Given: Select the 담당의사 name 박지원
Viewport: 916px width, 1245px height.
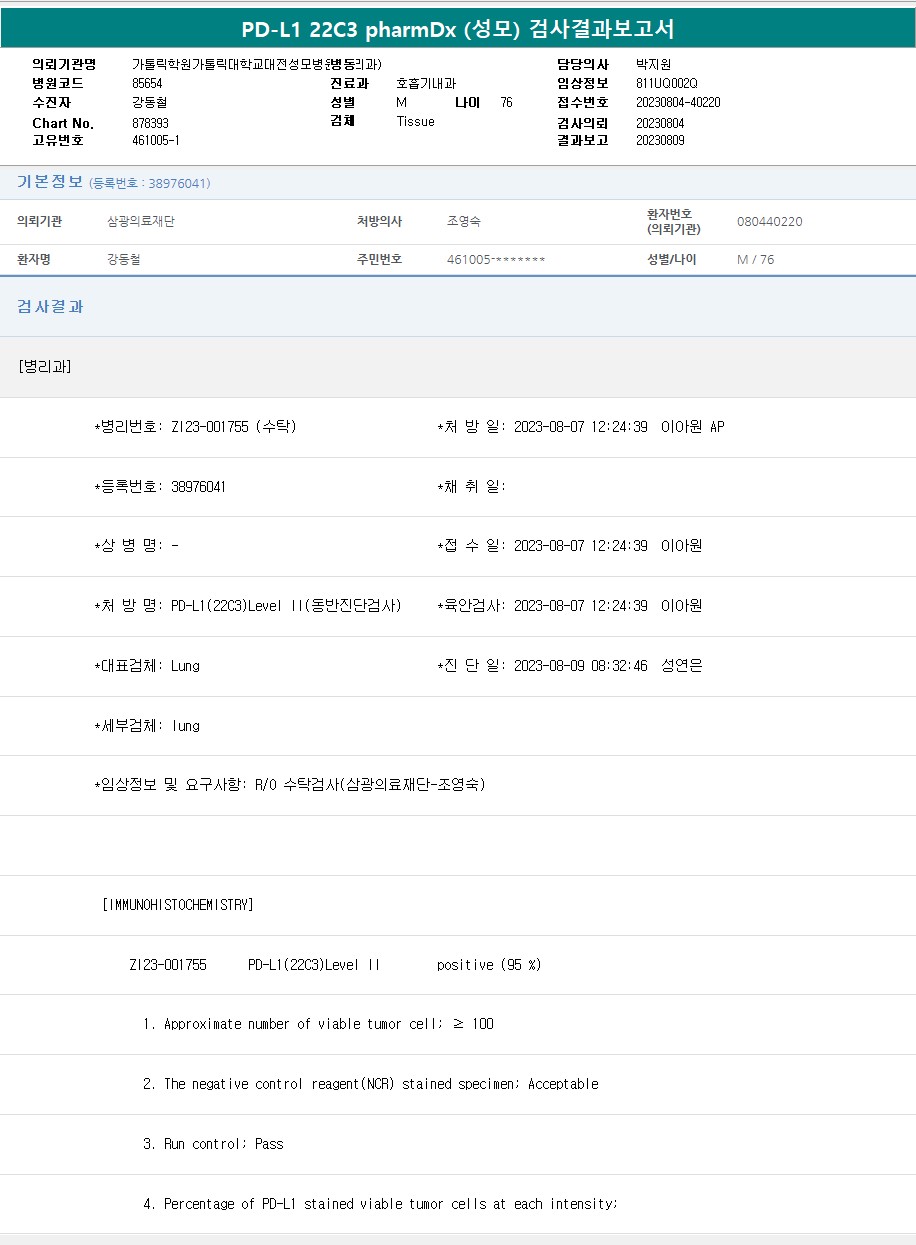Looking at the screenshot, I should click(653, 64).
